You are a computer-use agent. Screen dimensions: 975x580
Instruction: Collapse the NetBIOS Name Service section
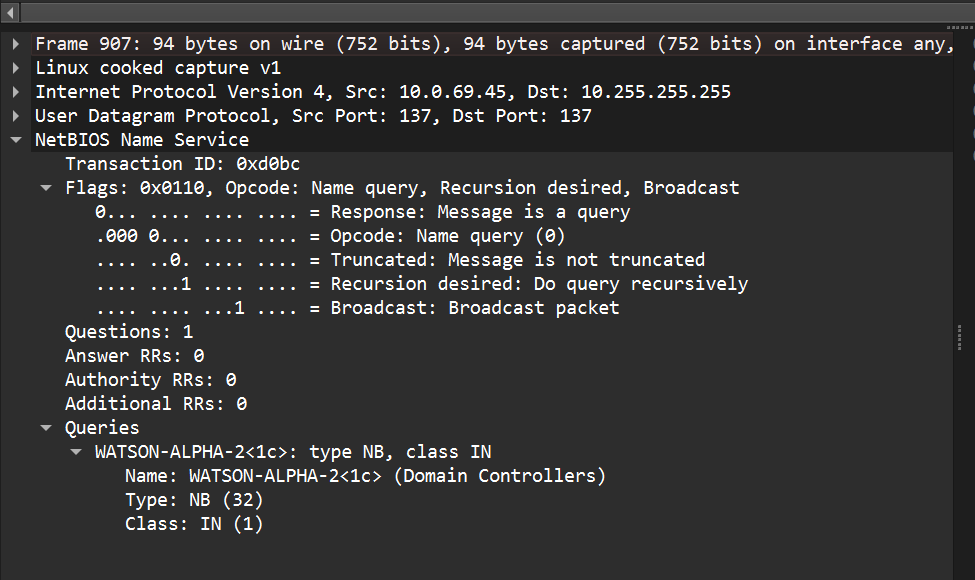tap(16, 140)
